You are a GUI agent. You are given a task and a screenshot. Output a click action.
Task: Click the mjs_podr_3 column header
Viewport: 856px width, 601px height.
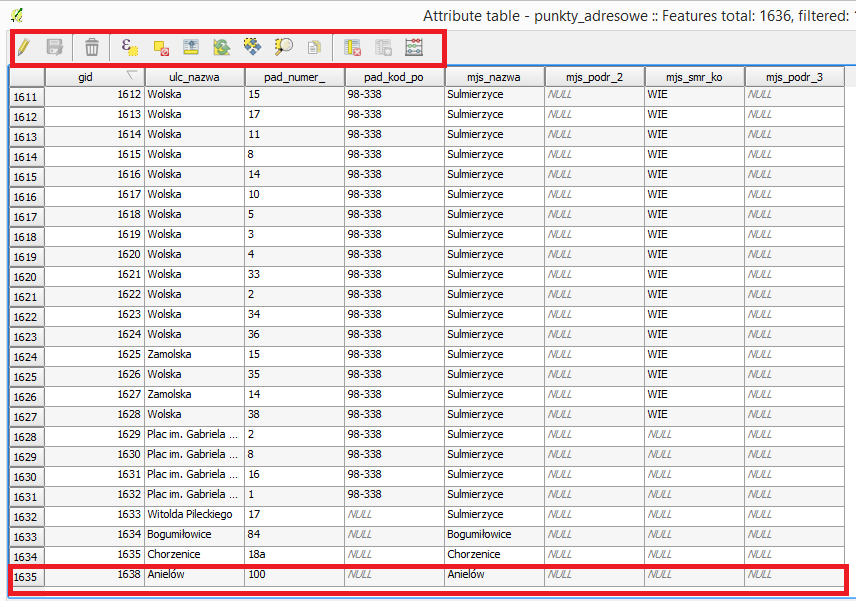point(794,77)
